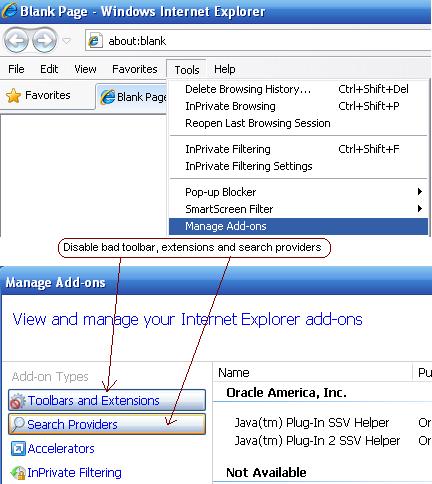Click the browser Back arrow button
Screen dimensions: 432x484
click(16, 41)
